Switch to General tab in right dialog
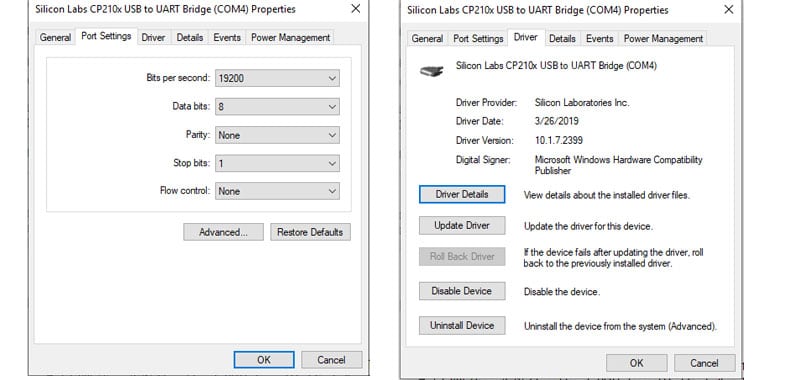 pos(427,38)
